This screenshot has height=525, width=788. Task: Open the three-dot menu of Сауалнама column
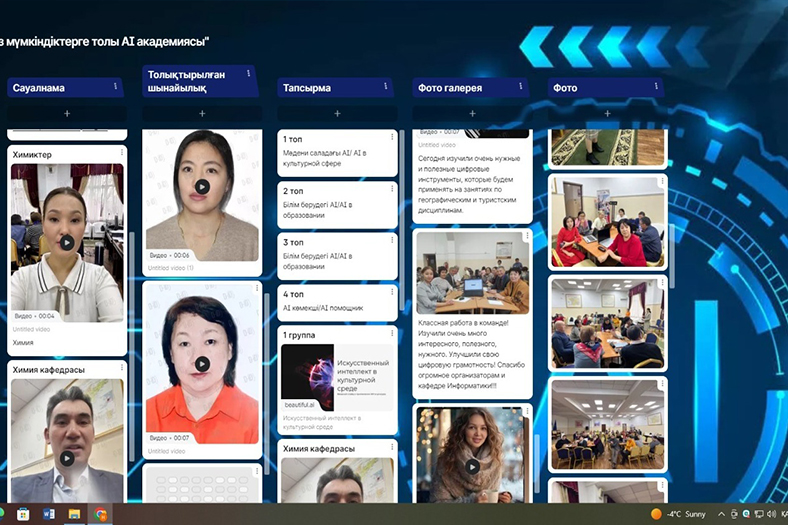point(114,87)
